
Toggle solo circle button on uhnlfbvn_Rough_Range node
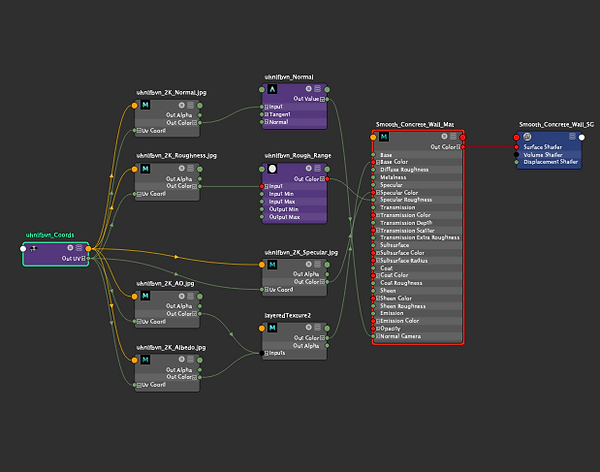tap(309, 168)
